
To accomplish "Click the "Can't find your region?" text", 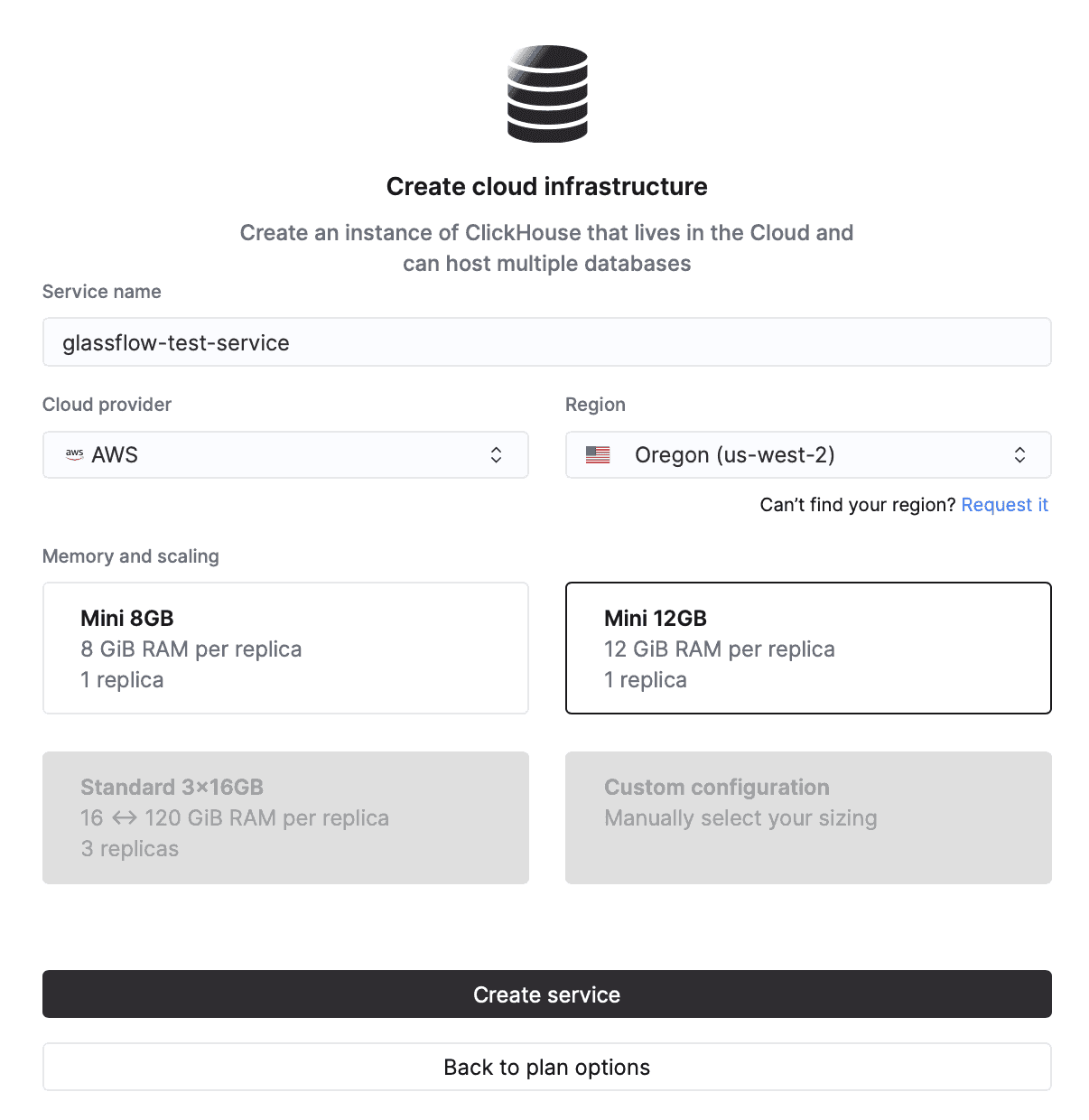I will [x=858, y=505].
